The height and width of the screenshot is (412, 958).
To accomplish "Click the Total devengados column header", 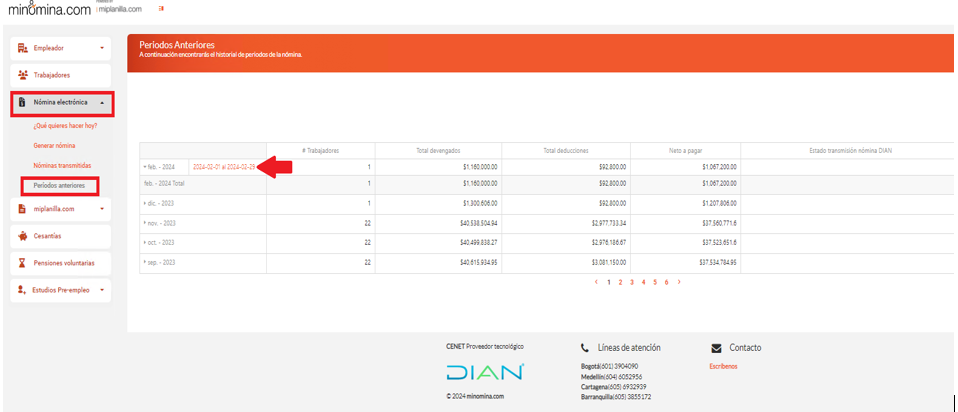I will pyautogui.click(x=438, y=150).
